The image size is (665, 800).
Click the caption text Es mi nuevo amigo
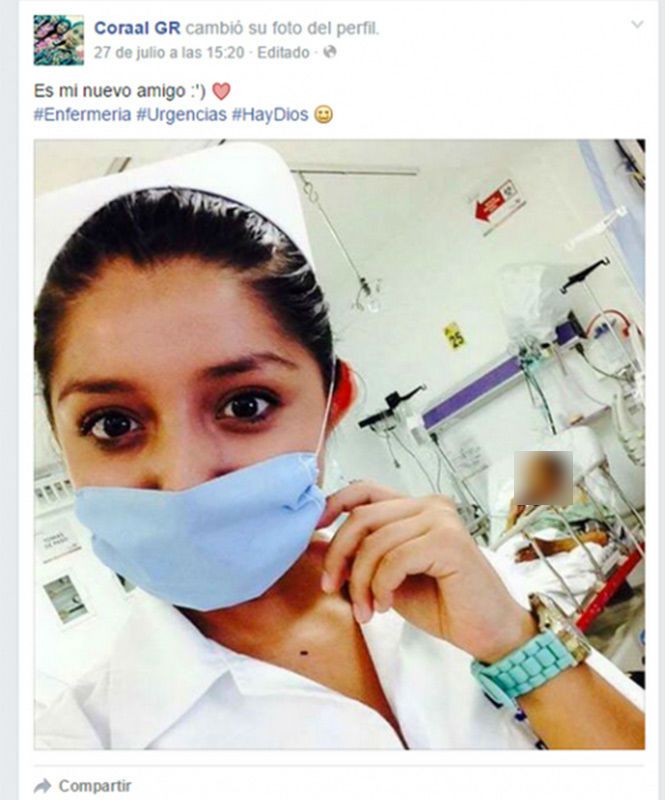click(x=110, y=91)
